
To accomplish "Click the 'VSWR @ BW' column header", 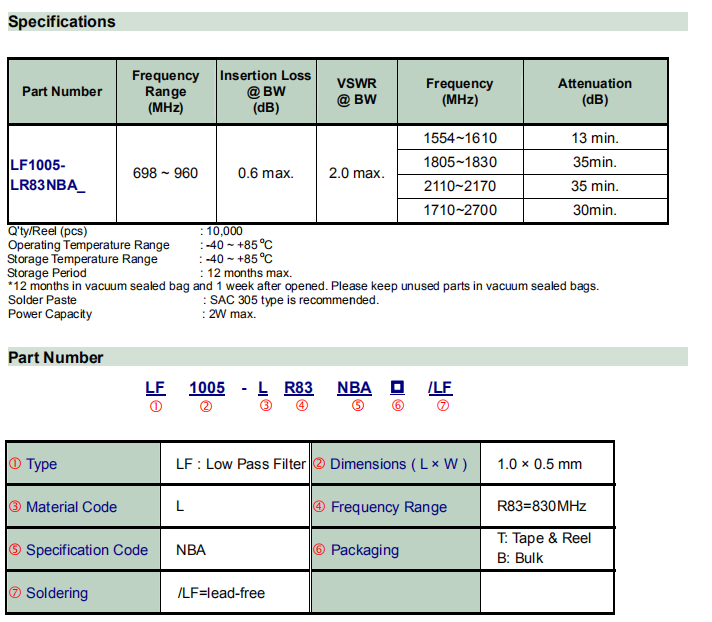I will tap(356, 91).
